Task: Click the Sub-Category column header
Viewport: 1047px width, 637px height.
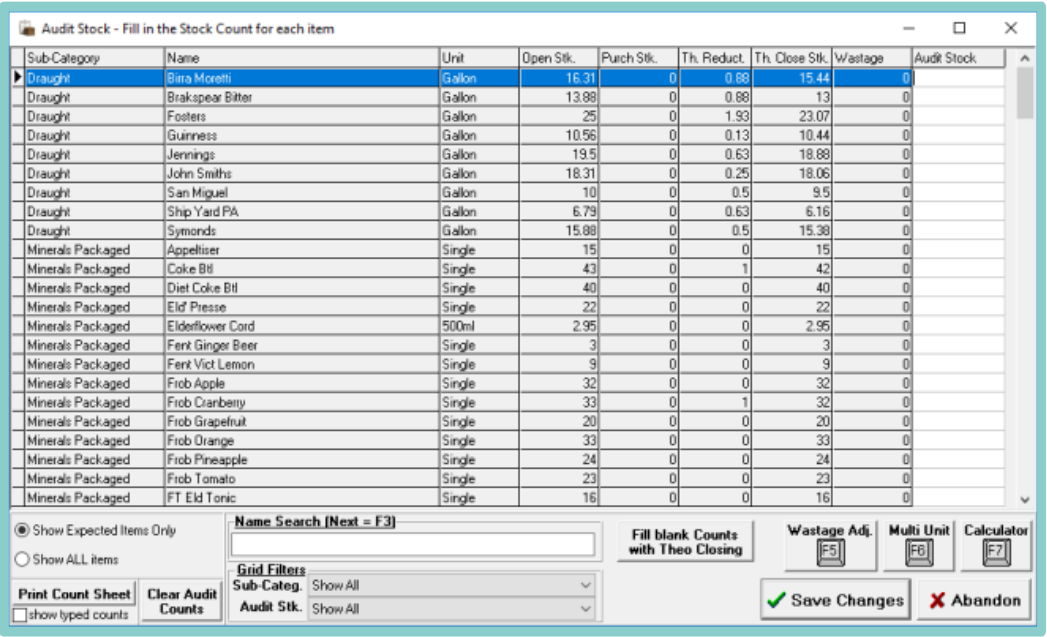Action: pos(94,59)
